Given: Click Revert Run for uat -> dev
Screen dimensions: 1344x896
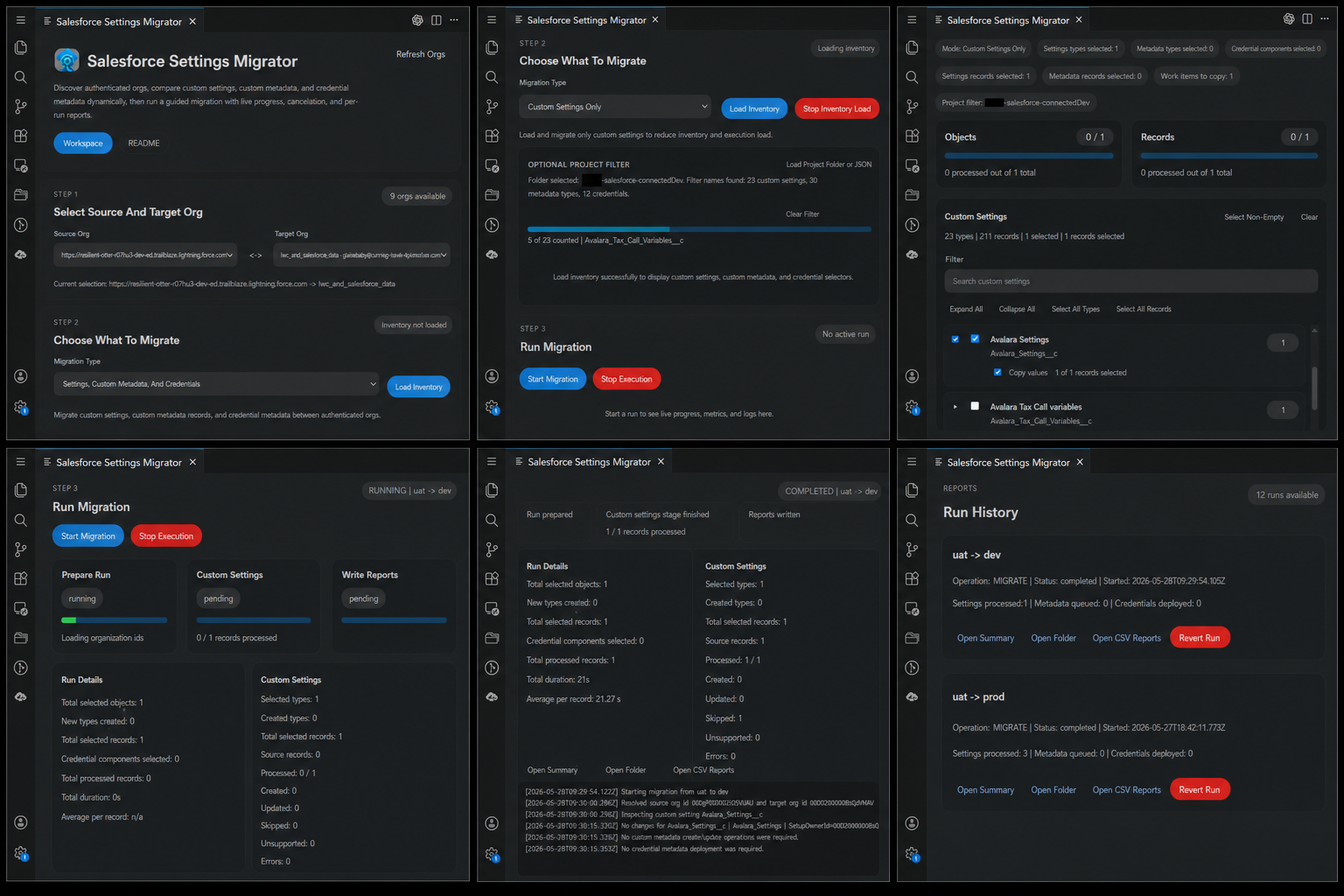Looking at the screenshot, I should 1199,638.
